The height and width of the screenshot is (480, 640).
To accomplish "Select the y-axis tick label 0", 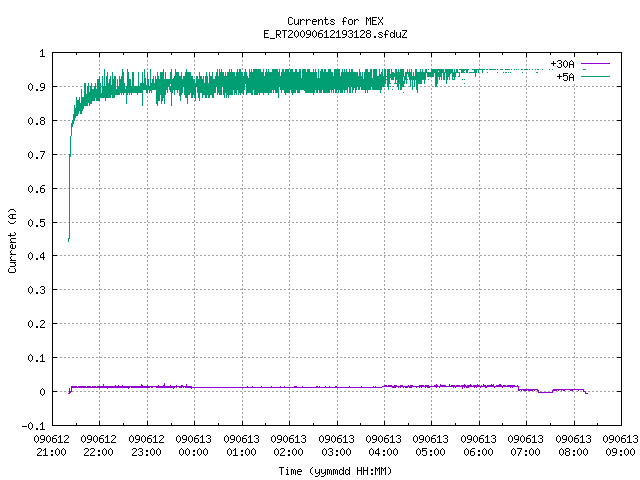I will point(42,392).
